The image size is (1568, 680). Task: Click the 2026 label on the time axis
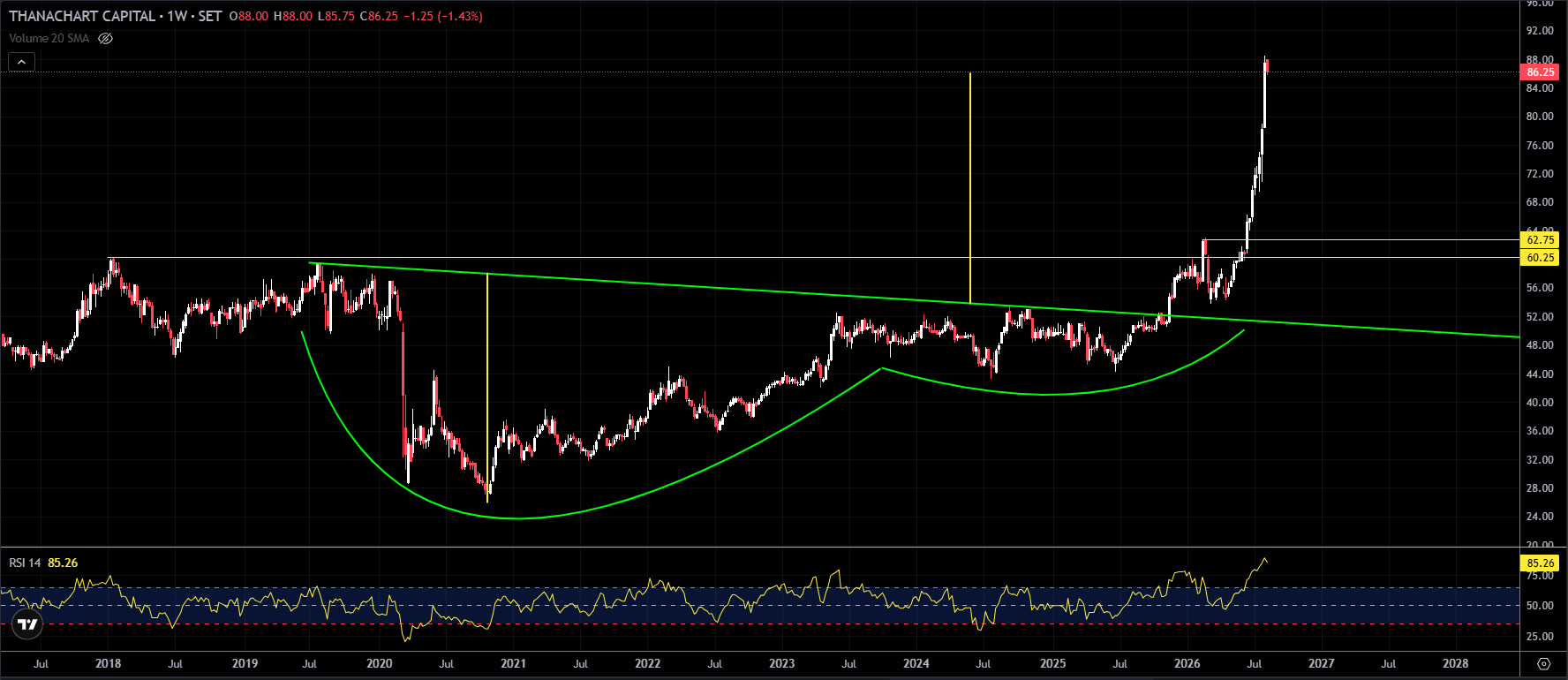point(1187,663)
